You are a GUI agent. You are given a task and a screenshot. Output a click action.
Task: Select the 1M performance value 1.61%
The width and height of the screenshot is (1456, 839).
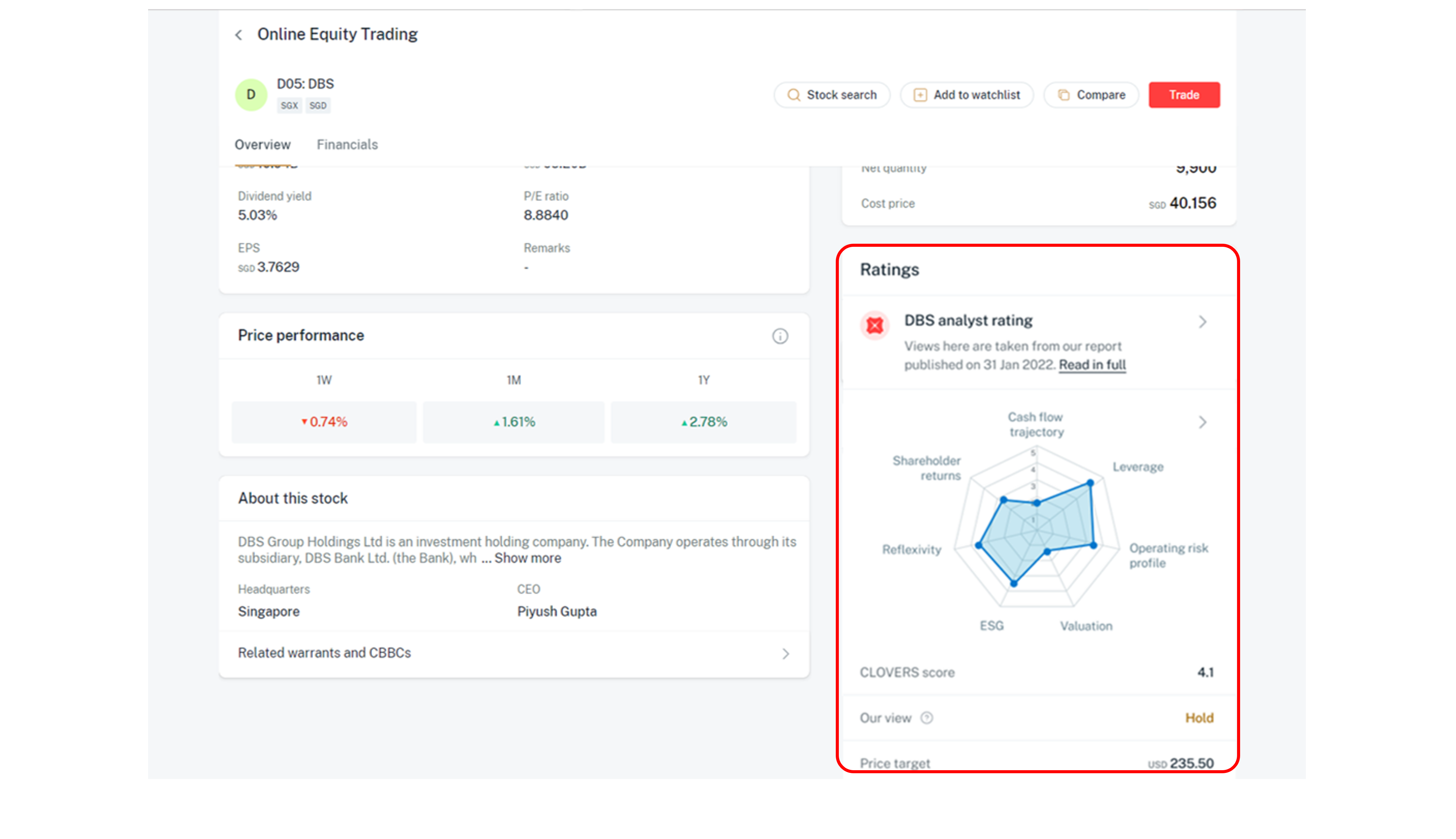pos(514,422)
